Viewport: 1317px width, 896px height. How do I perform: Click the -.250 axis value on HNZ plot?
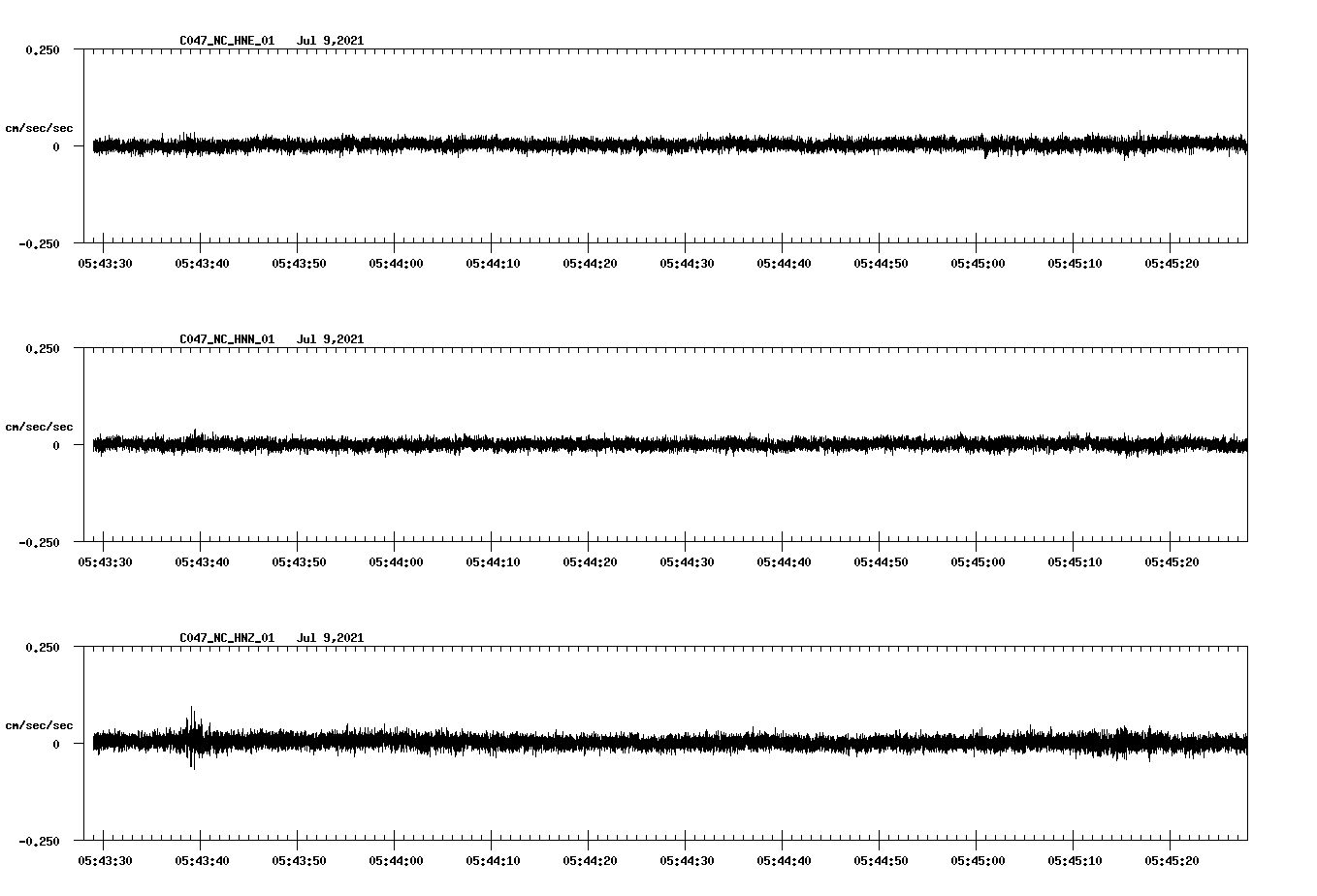[x=39, y=842]
